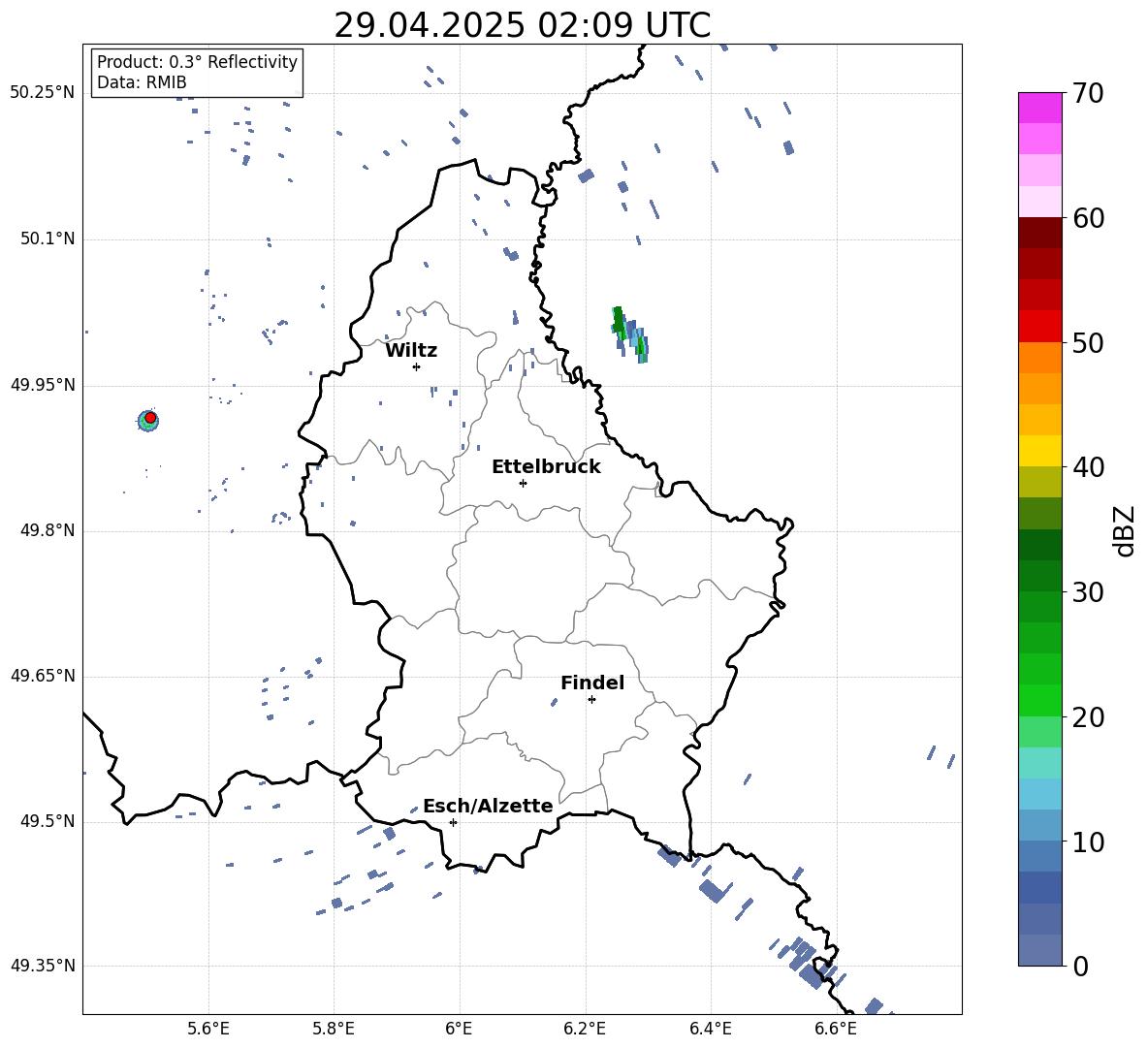The height and width of the screenshot is (1048, 1148).
Task: Click the title '29.04.2025 02:09 UTC'
Action: [x=522, y=25]
